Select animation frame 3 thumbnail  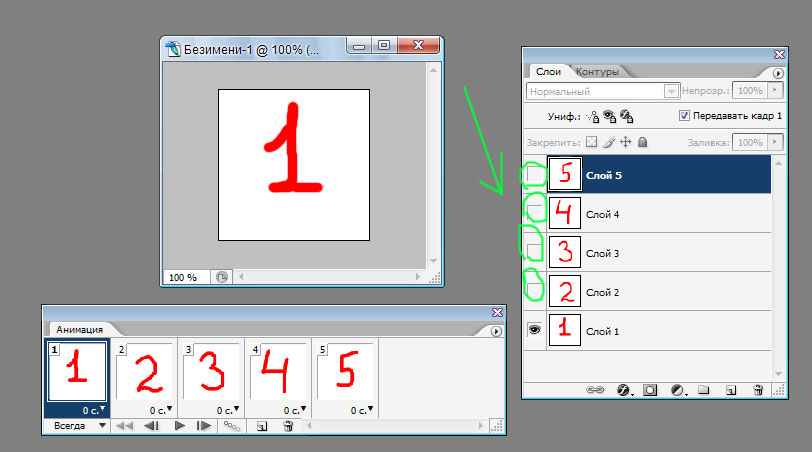click(211, 371)
